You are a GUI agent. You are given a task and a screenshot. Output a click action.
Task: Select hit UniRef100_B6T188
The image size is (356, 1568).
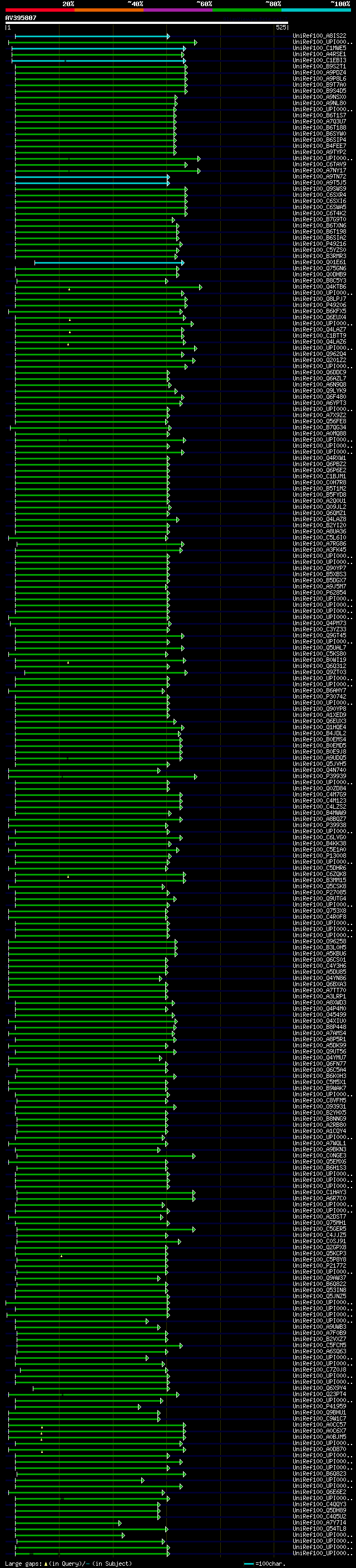click(x=319, y=127)
